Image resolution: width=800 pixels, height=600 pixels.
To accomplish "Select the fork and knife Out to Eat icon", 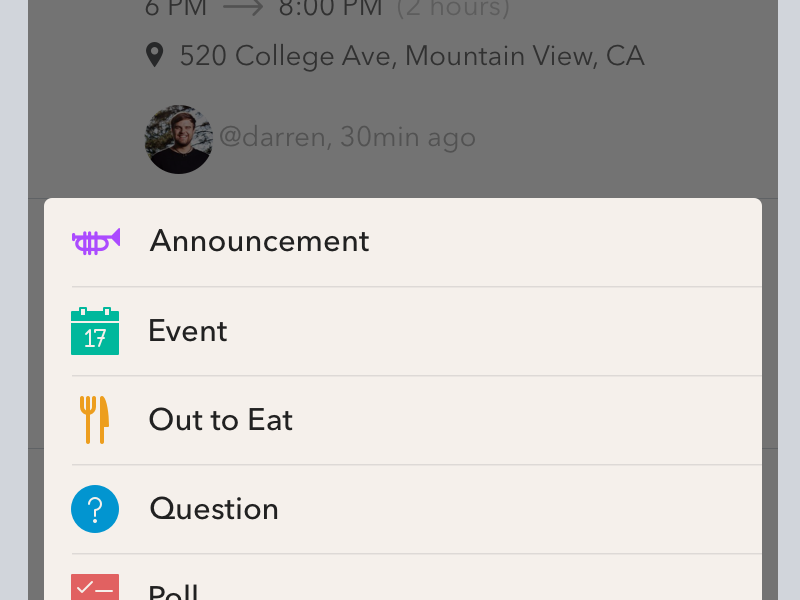I will pos(95,419).
